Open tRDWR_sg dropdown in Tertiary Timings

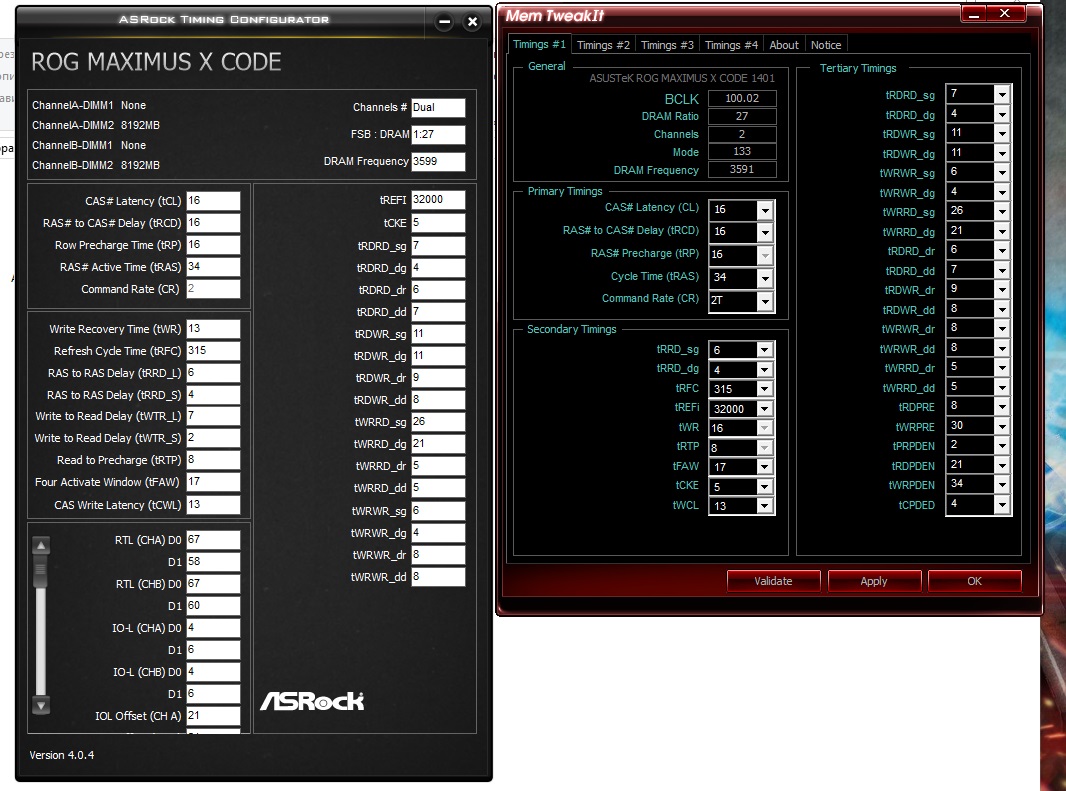coord(1002,134)
